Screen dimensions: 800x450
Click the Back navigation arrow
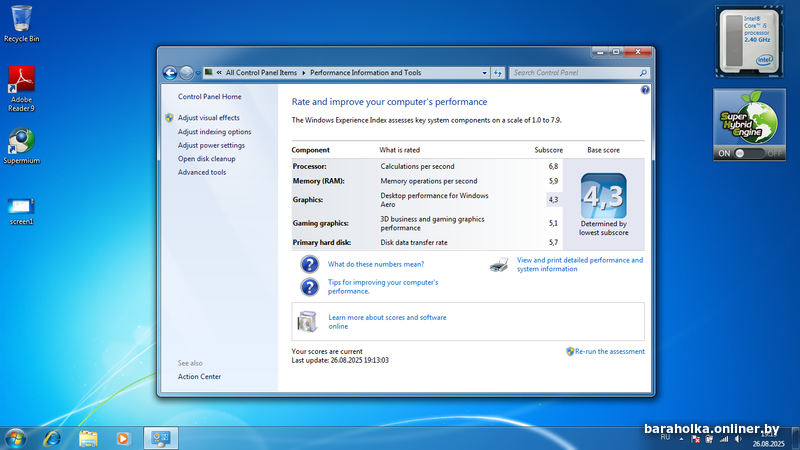click(170, 73)
